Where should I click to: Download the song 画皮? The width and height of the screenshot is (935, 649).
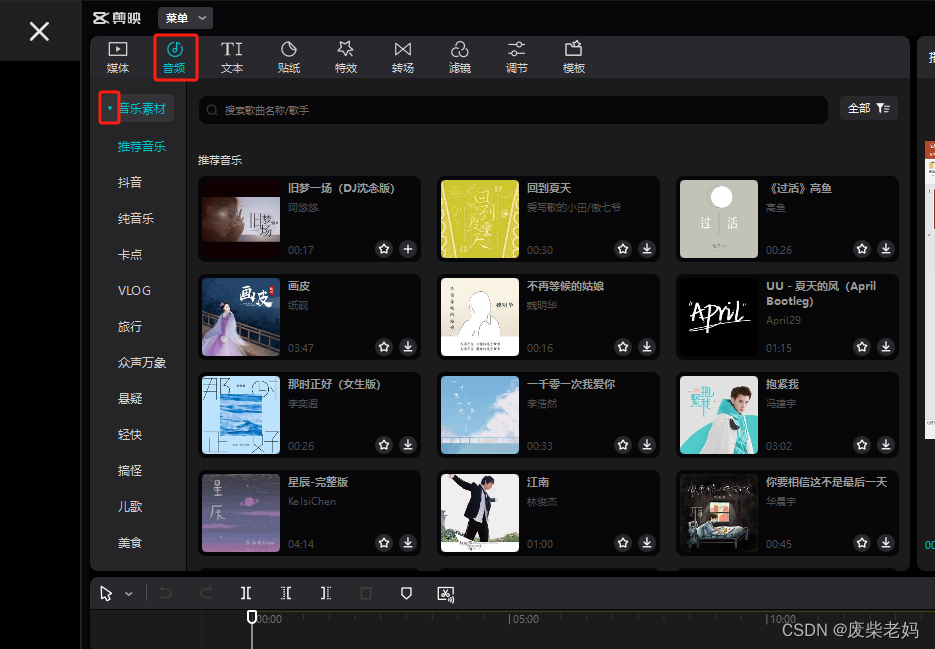coord(408,347)
